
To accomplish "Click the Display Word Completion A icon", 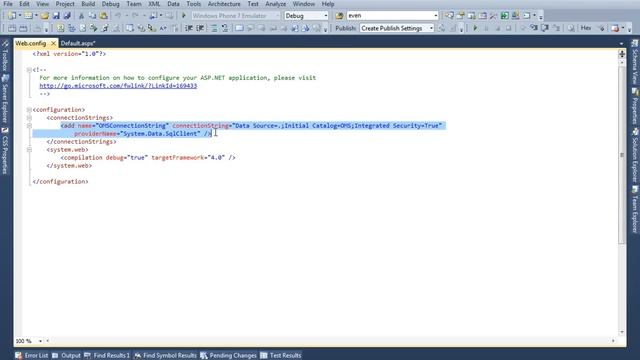I will click(x=163, y=28).
